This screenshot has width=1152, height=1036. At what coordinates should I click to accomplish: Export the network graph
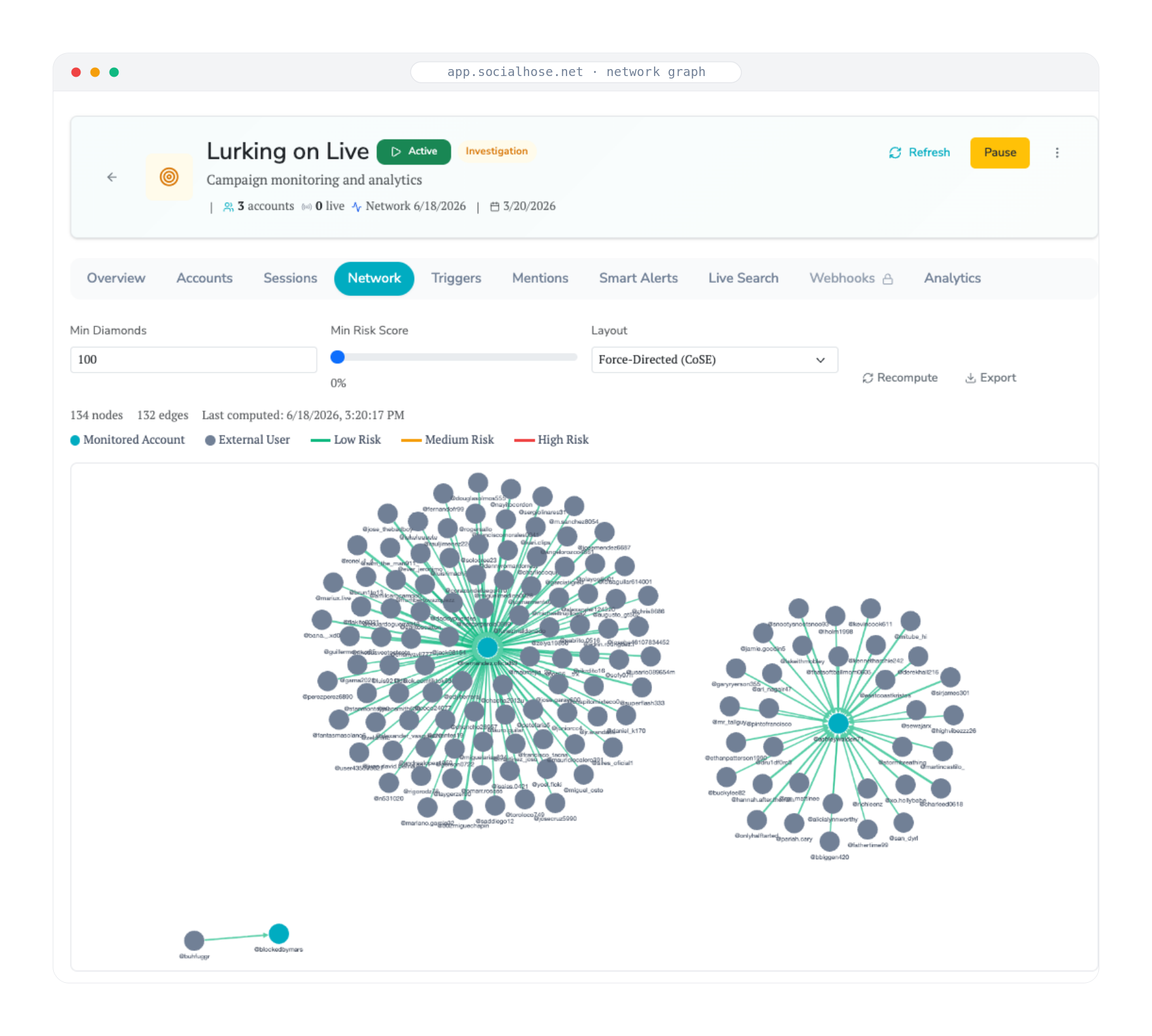point(990,378)
